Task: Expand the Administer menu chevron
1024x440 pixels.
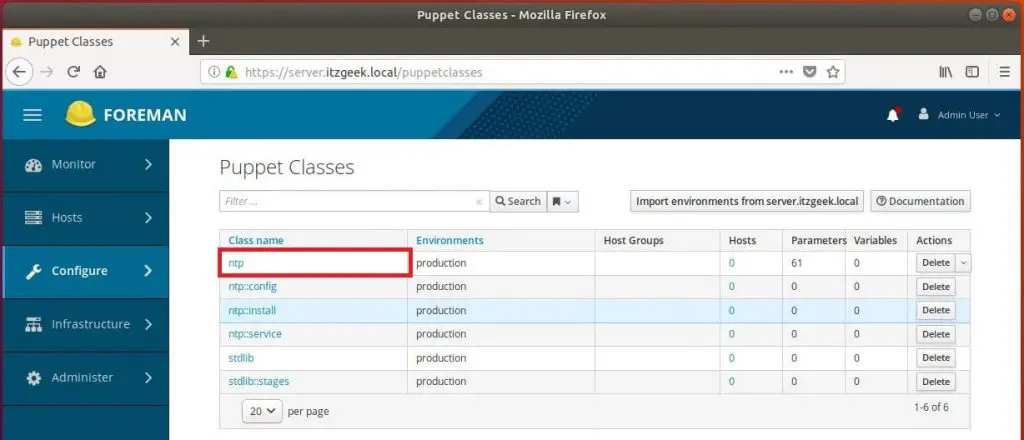Action: (148, 377)
